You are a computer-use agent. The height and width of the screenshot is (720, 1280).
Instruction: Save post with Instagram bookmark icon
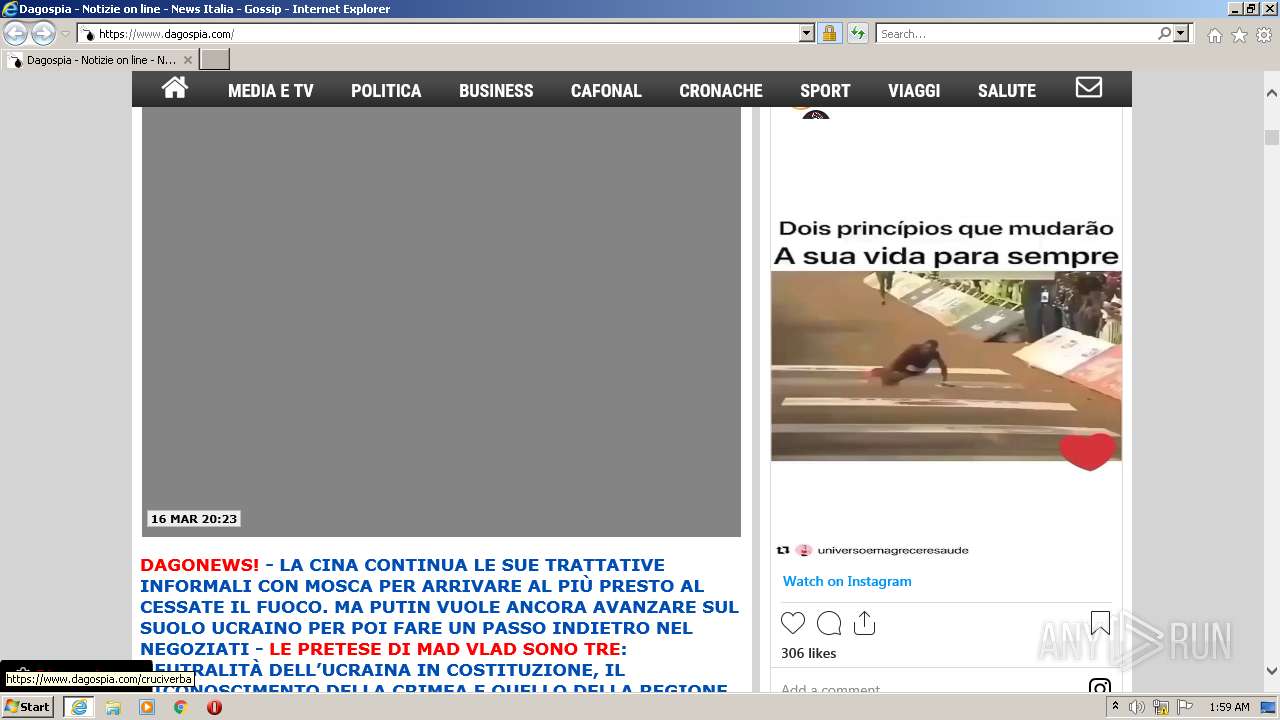tap(1100, 624)
